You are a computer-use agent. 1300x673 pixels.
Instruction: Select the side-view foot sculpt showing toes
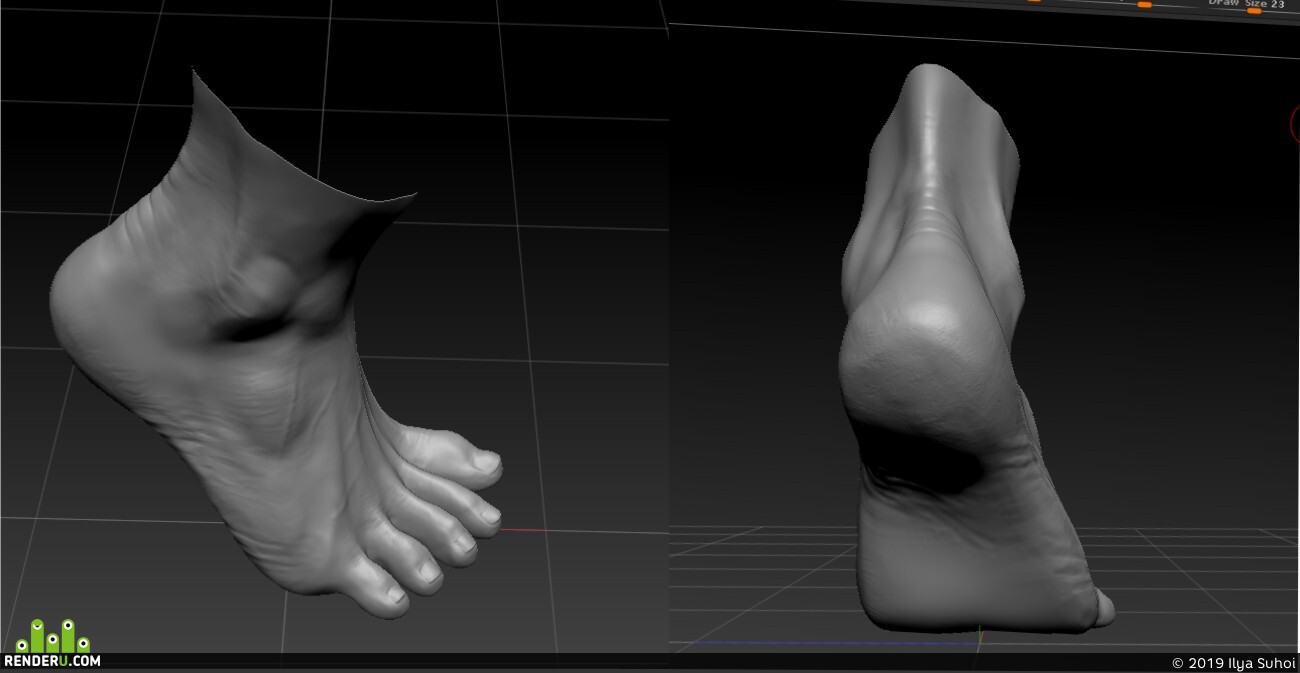[275, 345]
